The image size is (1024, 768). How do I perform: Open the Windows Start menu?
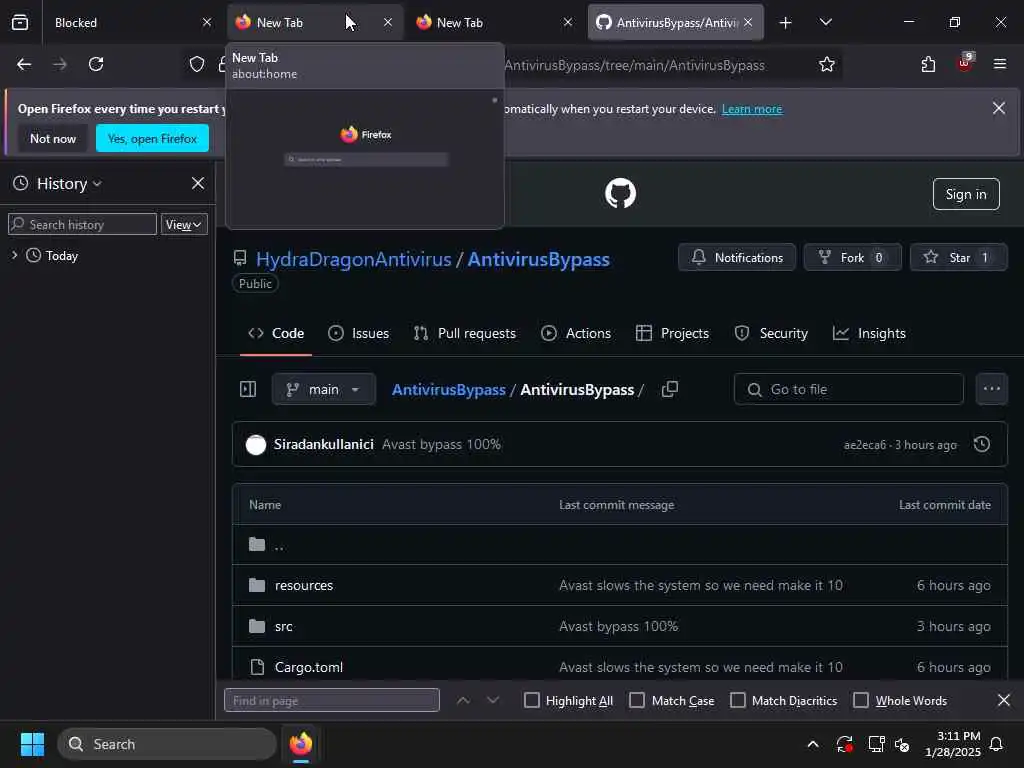tap(32, 744)
